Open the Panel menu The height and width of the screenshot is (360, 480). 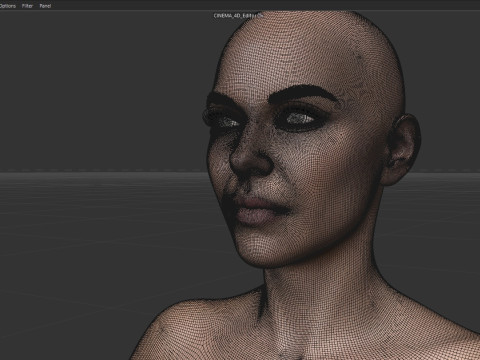pyautogui.click(x=45, y=6)
